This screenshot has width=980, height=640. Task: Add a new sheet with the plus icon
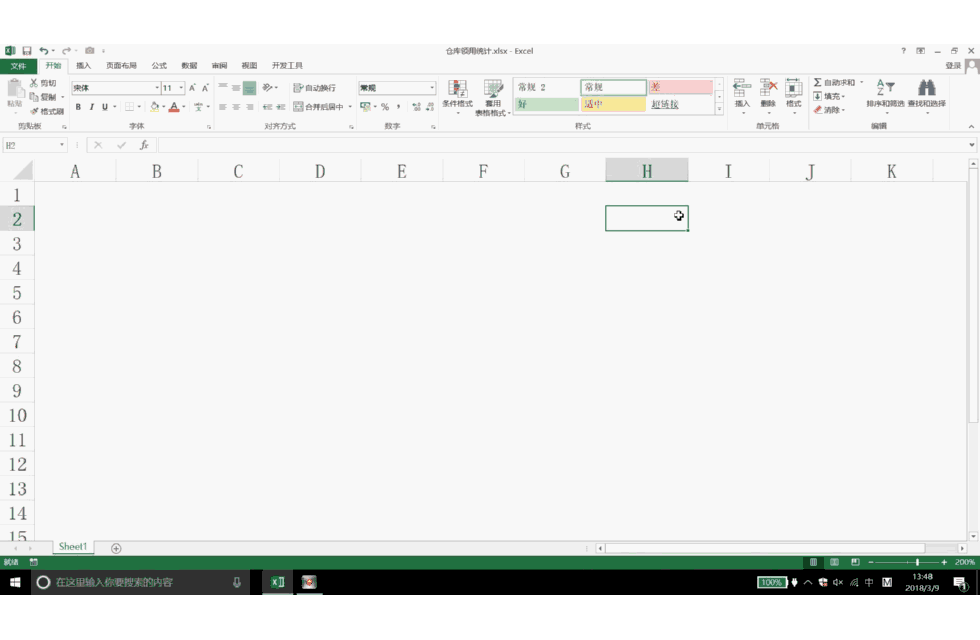116,548
